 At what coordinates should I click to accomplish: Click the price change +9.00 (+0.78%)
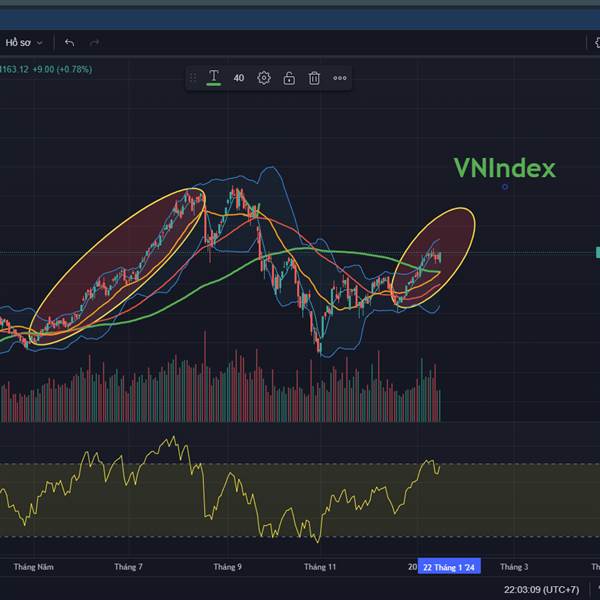(x=62, y=69)
